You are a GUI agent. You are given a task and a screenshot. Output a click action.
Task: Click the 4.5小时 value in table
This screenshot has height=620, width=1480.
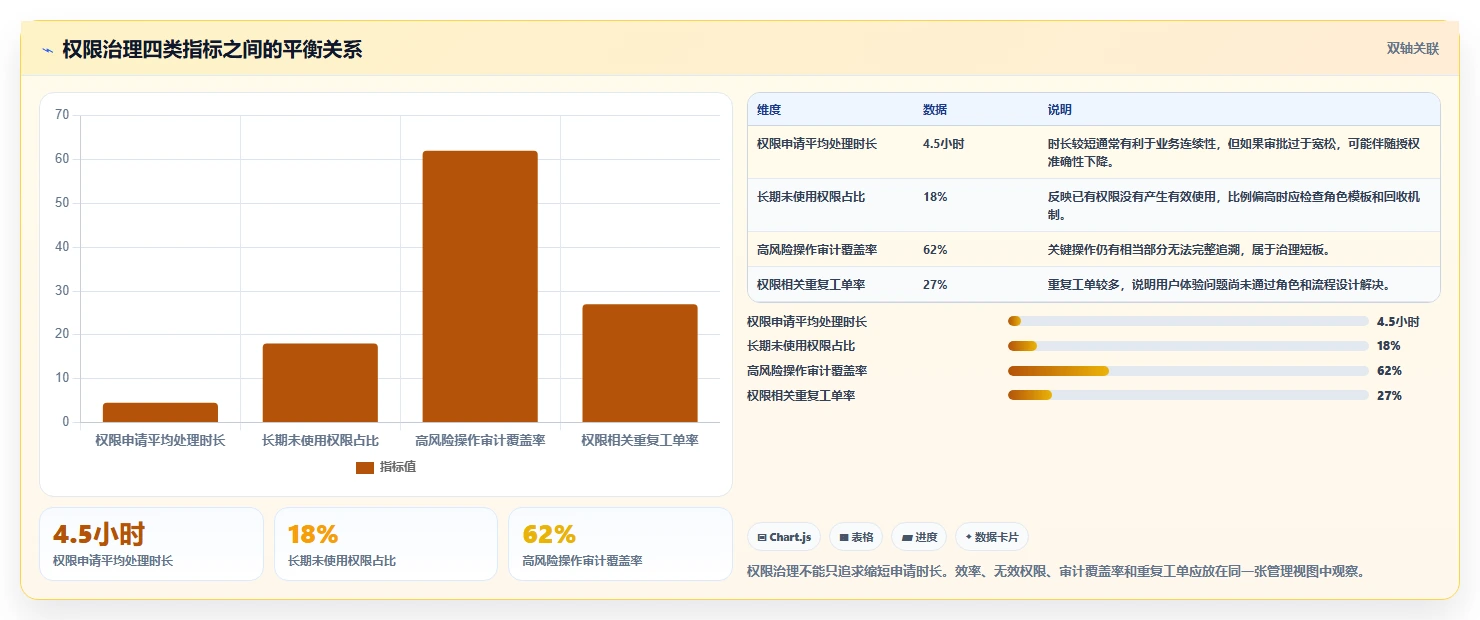(x=943, y=144)
